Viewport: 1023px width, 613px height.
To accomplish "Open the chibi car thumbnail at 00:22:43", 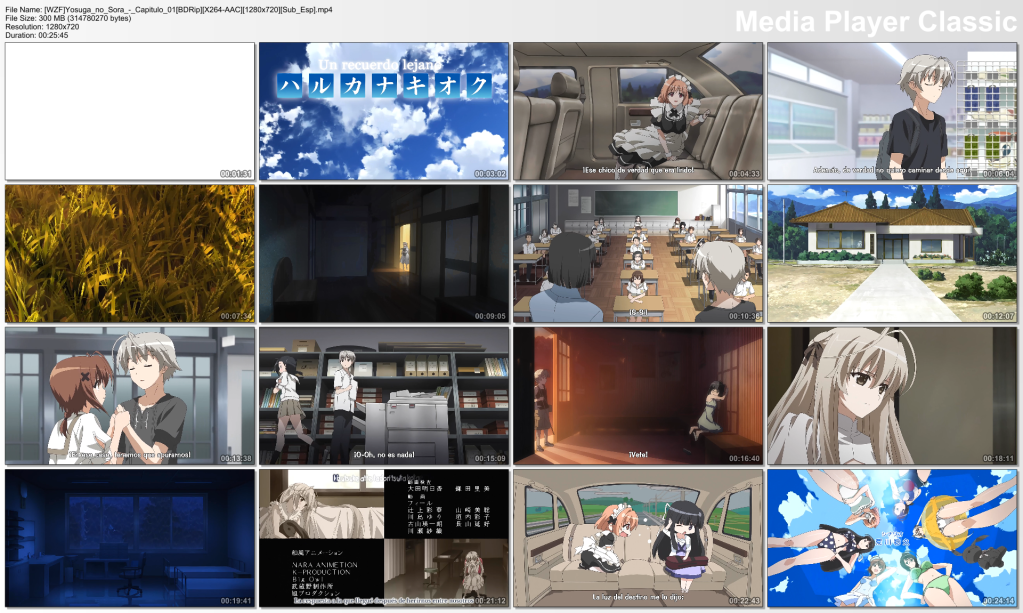I will (637, 538).
